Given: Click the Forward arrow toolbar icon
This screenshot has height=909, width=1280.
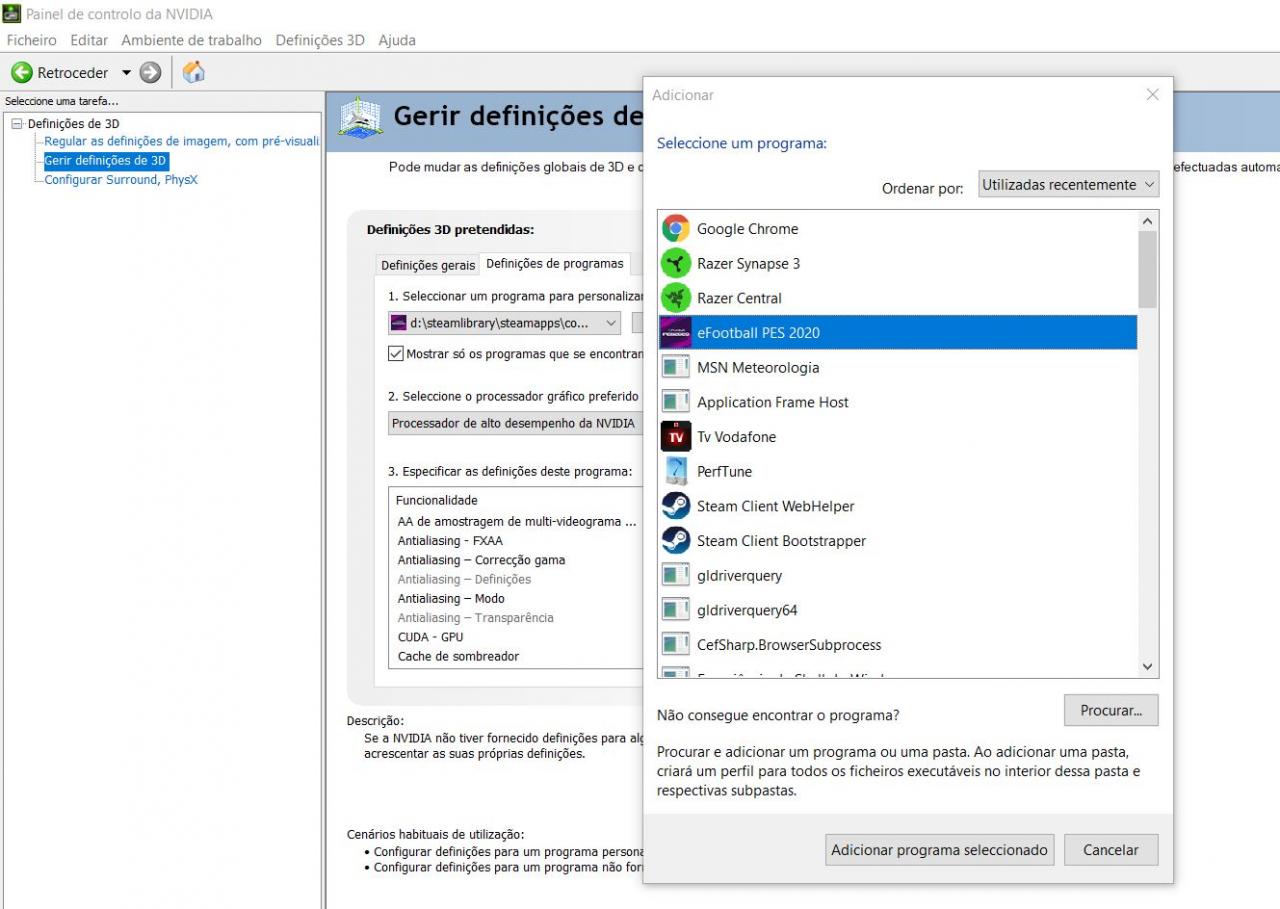Looking at the screenshot, I should [x=150, y=72].
